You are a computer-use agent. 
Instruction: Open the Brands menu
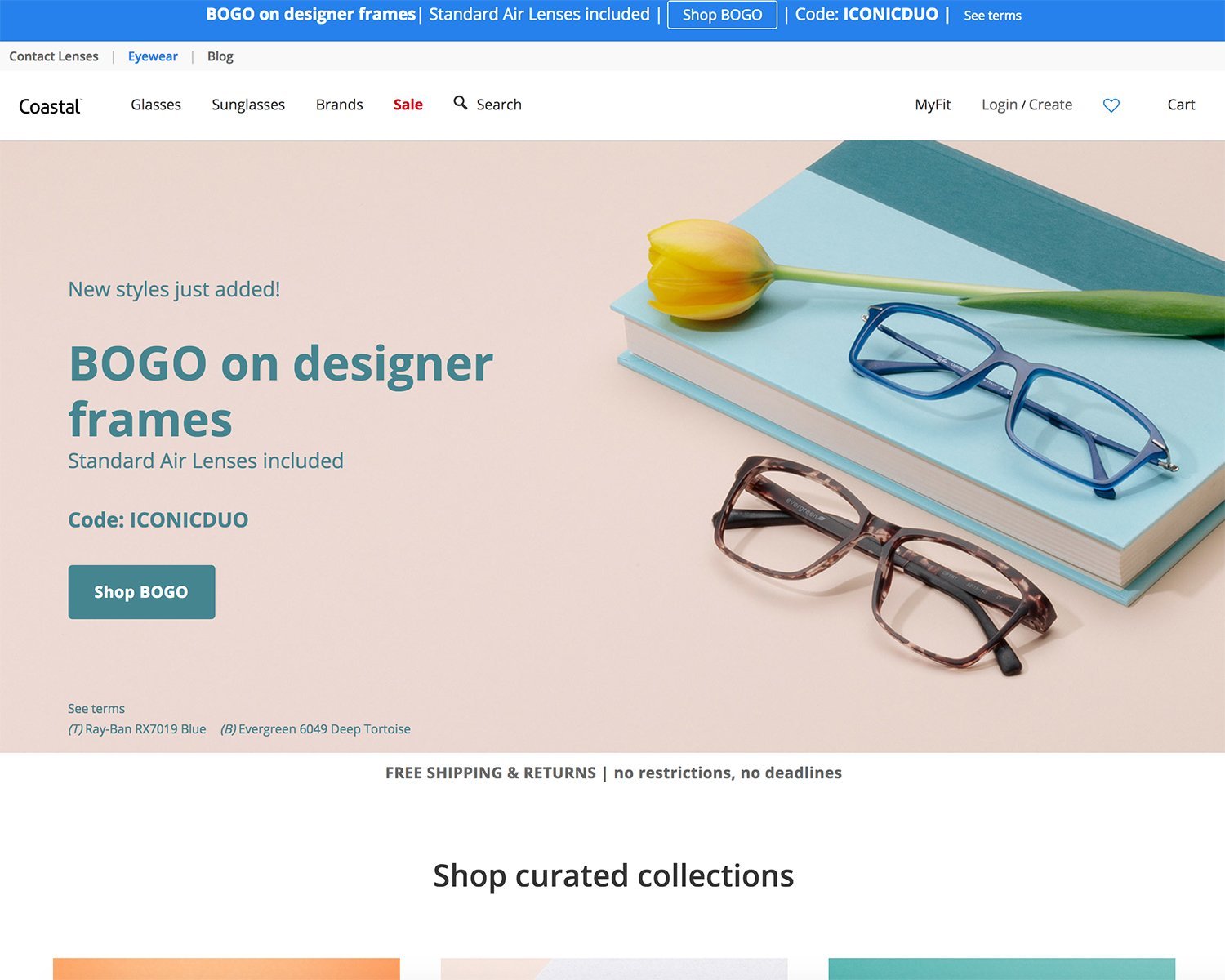click(x=340, y=105)
